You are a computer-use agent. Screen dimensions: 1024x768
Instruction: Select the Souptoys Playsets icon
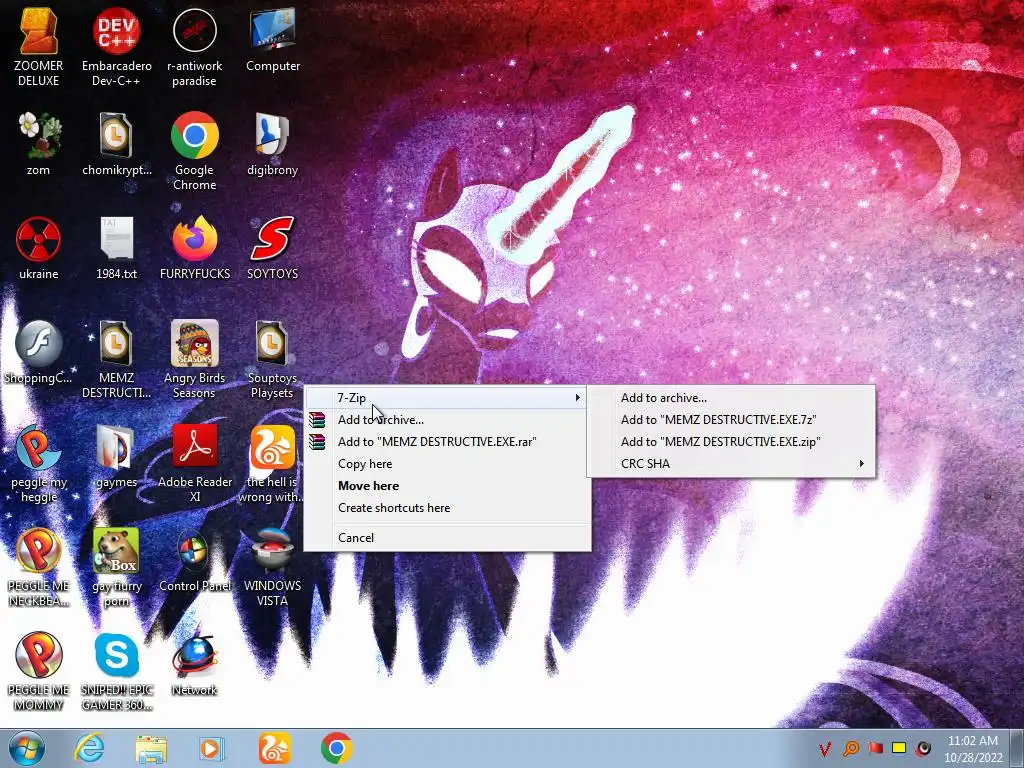point(272,359)
